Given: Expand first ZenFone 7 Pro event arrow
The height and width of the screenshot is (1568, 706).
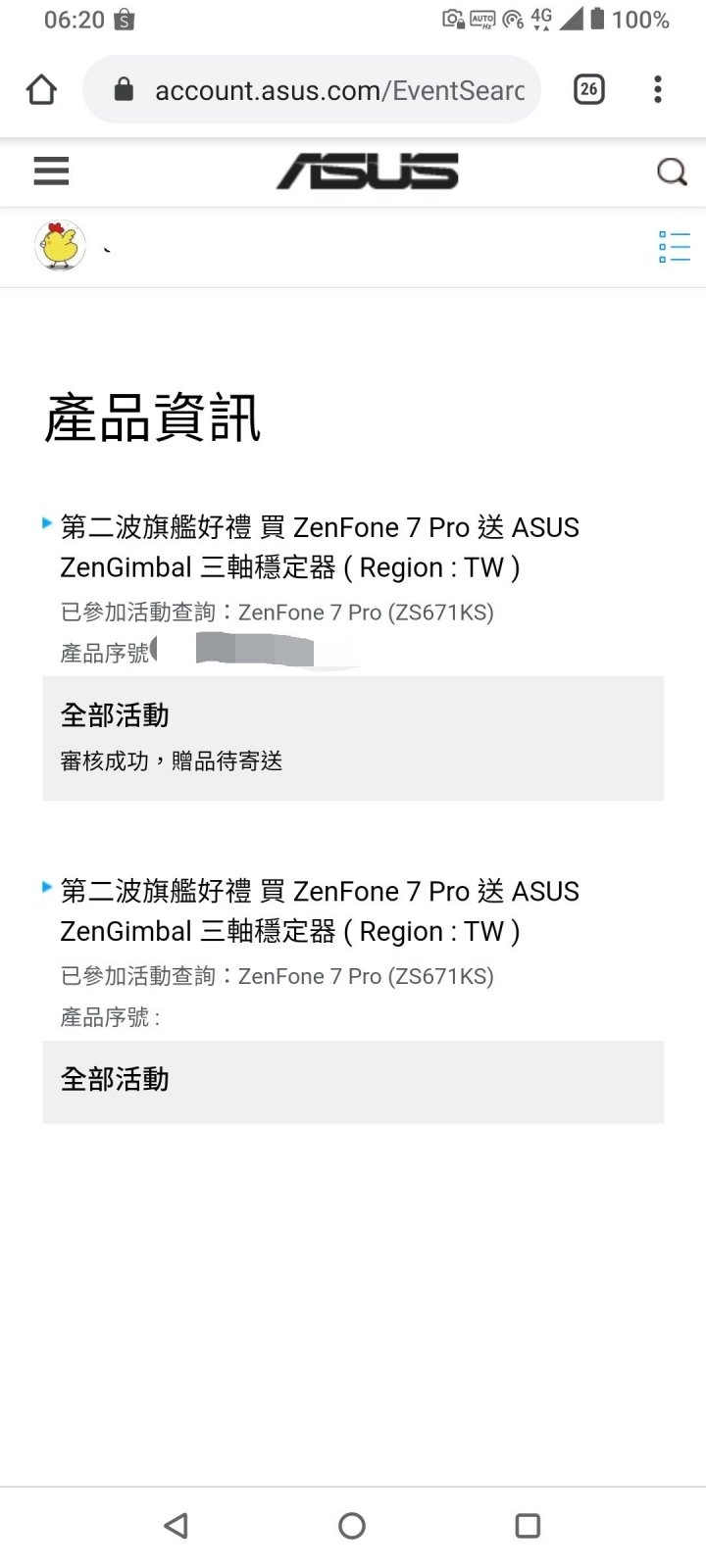Looking at the screenshot, I should (x=47, y=523).
